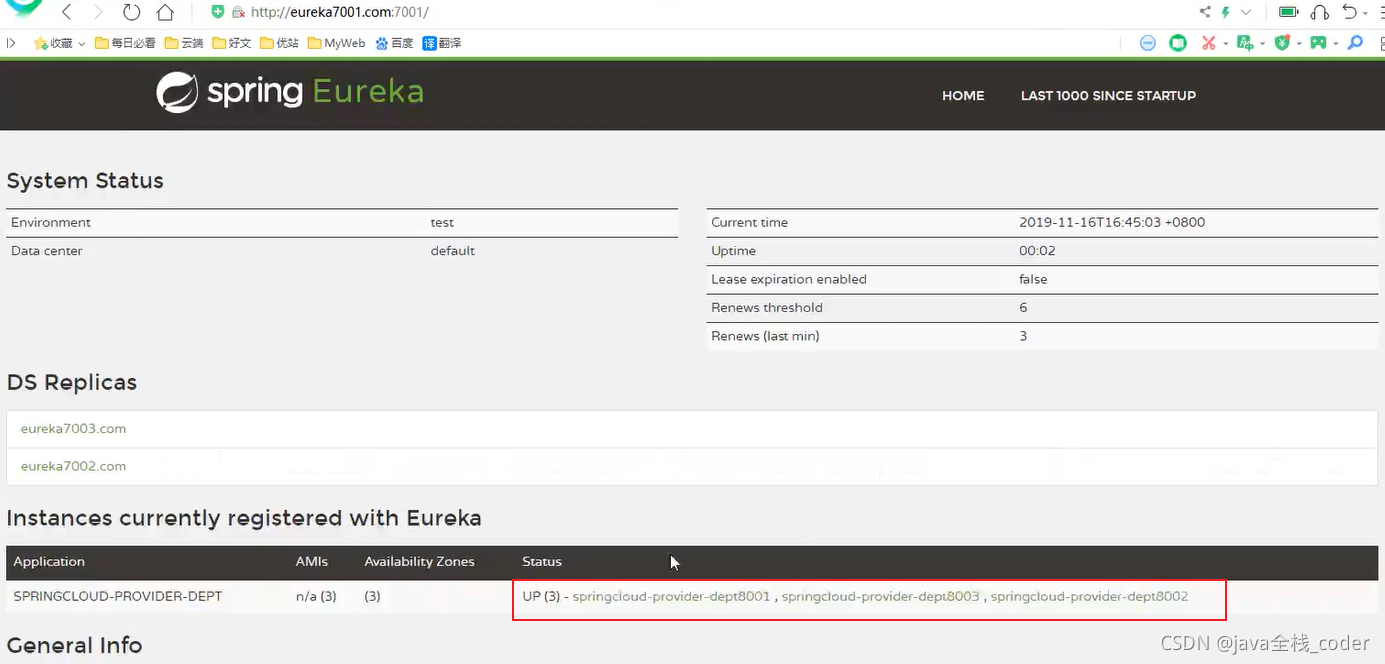
Task: Open the eureka7003.com replica link
Action: (73, 429)
